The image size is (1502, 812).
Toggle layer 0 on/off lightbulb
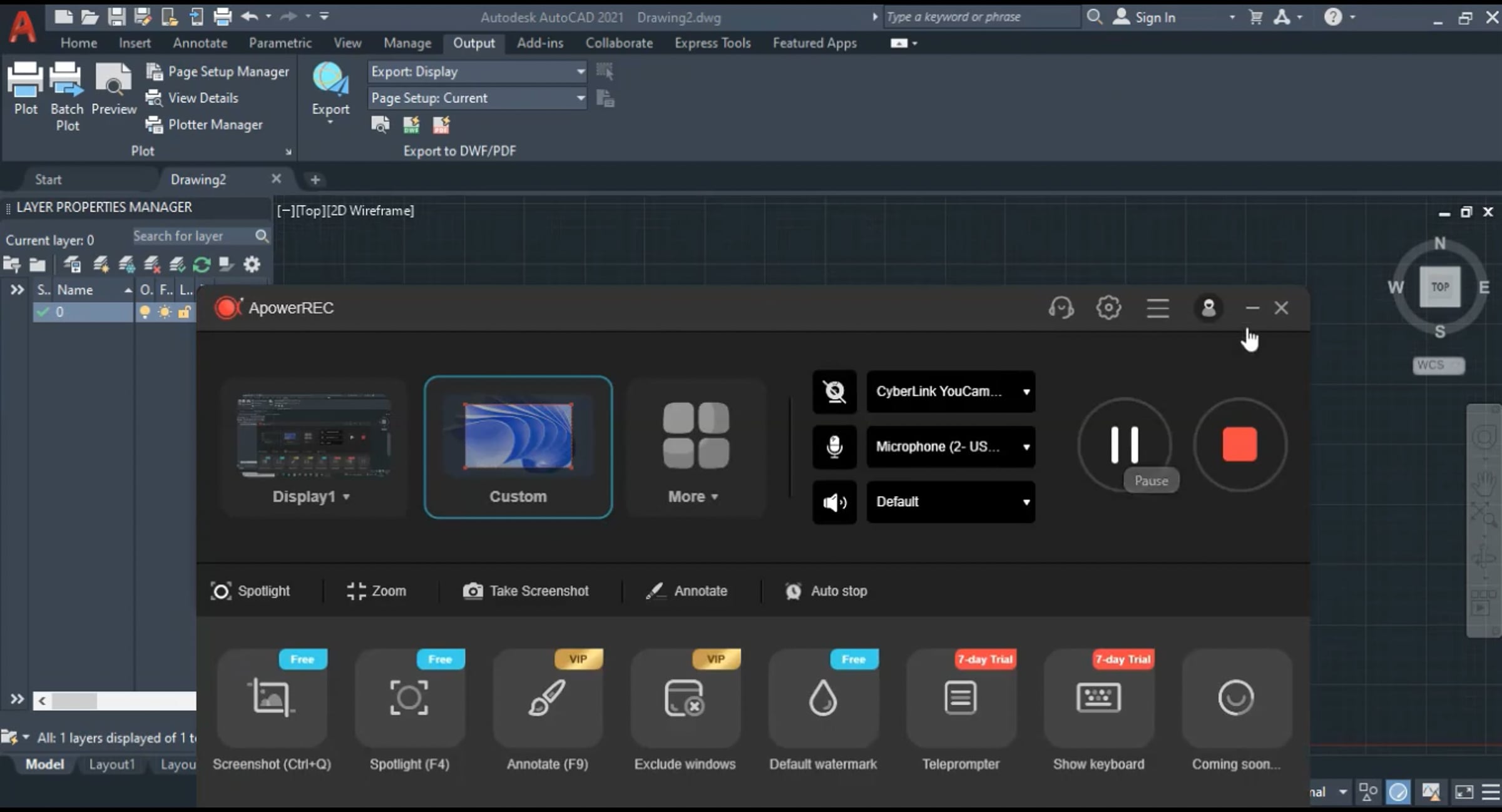[x=145, y=312]
